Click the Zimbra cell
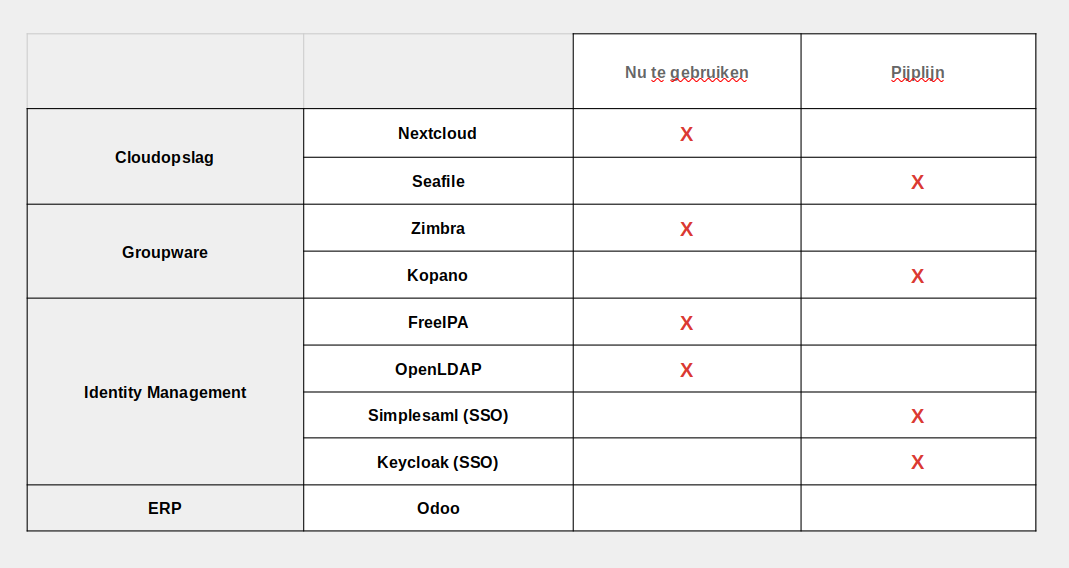The image size is (1069, 568). (437, 228)
